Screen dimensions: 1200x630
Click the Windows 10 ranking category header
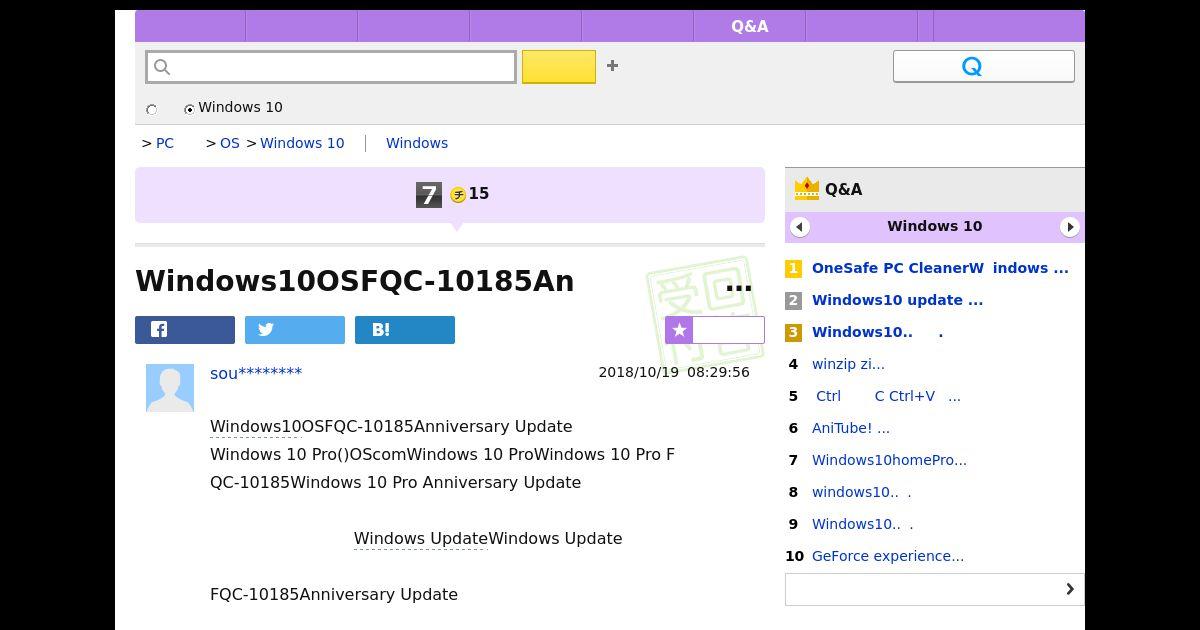pyautogui.click(x=935, y=226)
